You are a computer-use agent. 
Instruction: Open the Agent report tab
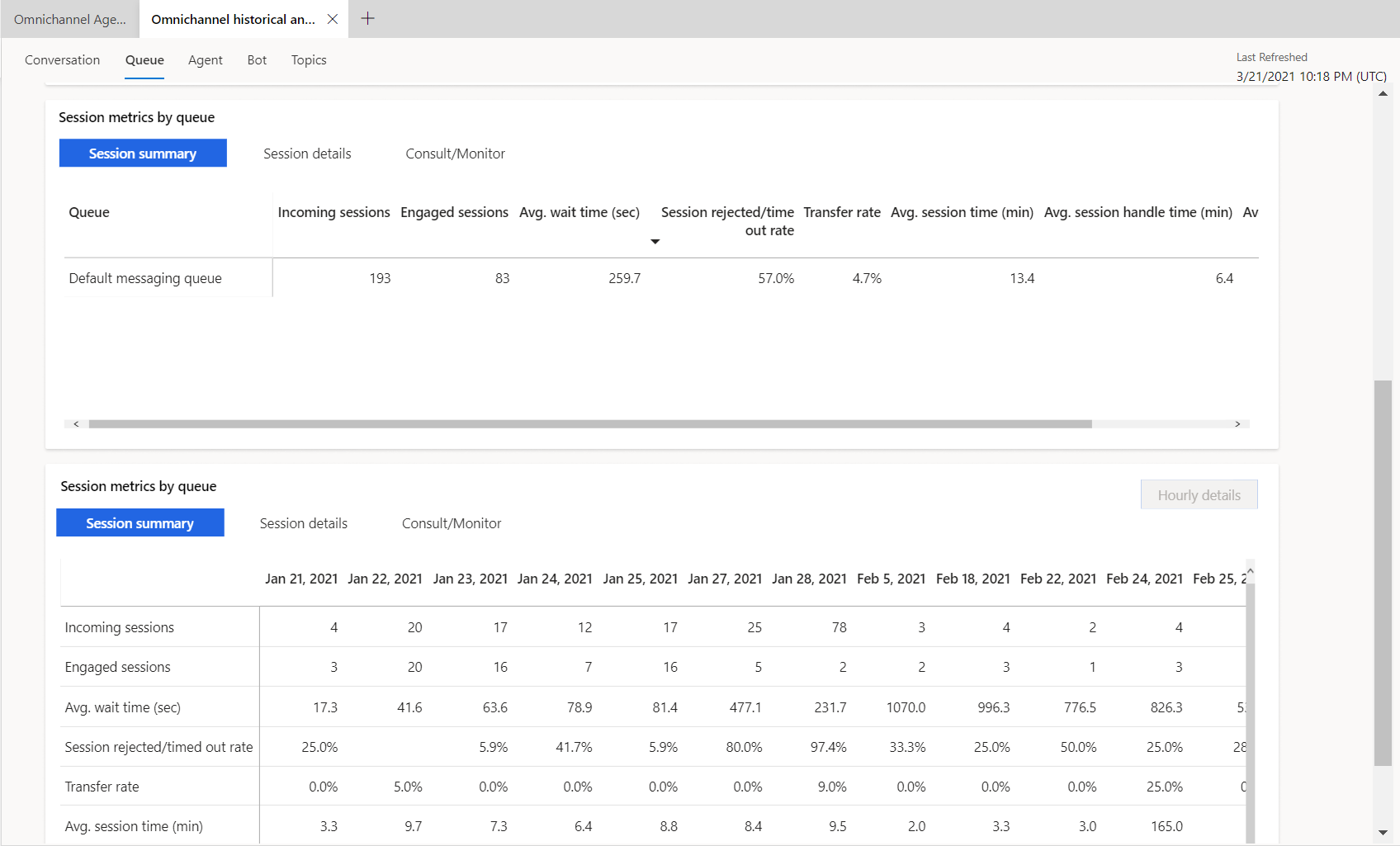click(x=206, y=59)
